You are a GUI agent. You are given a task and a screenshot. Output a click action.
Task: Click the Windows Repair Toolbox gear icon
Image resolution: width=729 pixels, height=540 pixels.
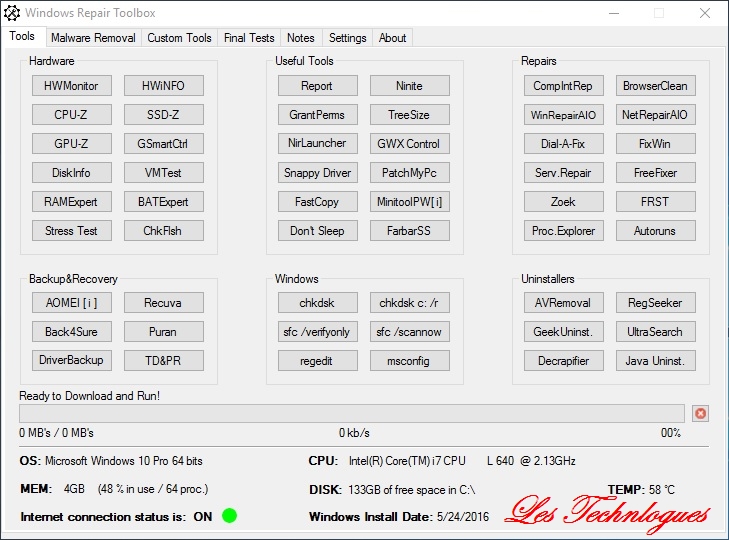12,13
